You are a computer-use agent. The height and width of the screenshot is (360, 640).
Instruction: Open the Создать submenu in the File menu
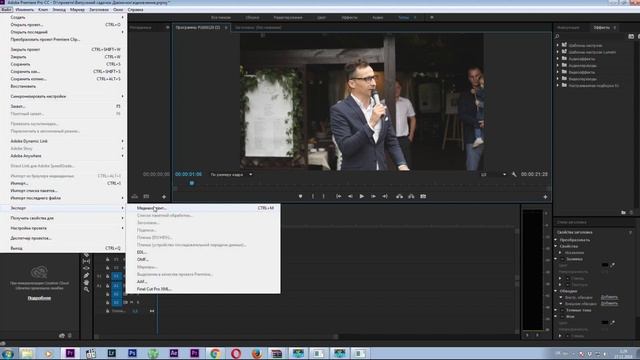[x=64, y=17]
